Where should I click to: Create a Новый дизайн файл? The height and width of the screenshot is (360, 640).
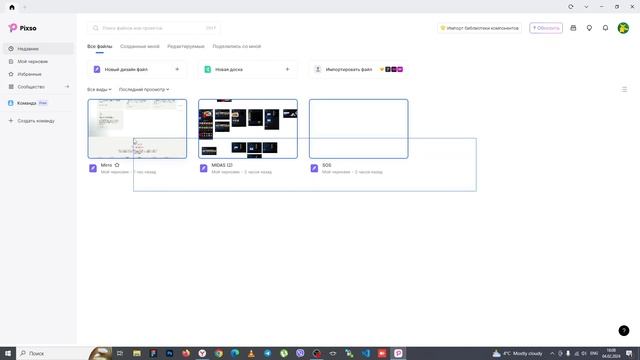click(137, 69)
